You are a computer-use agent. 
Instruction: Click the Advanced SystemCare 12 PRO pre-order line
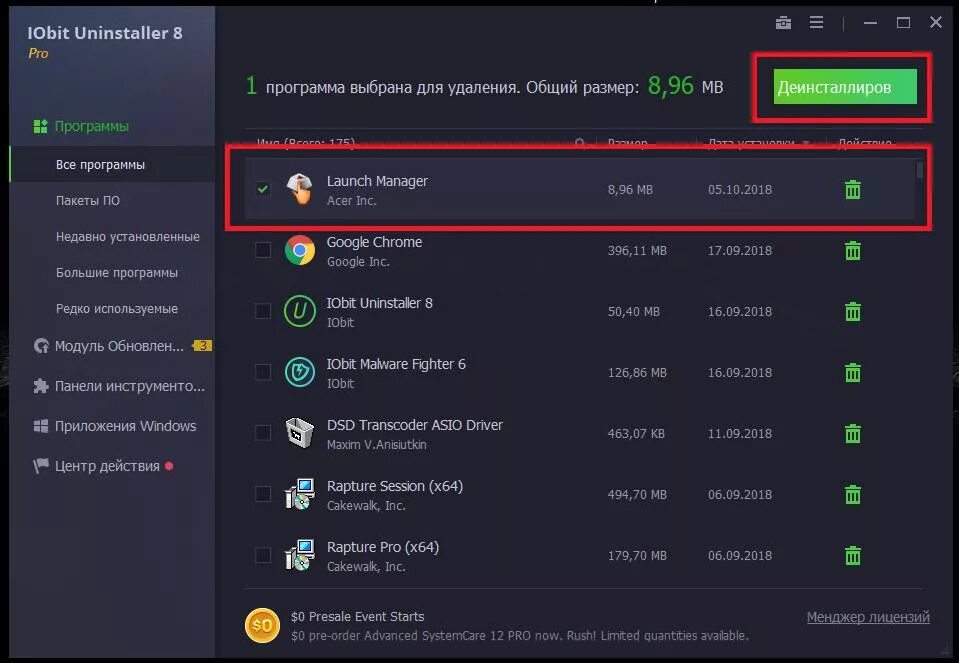coord(519,635)
